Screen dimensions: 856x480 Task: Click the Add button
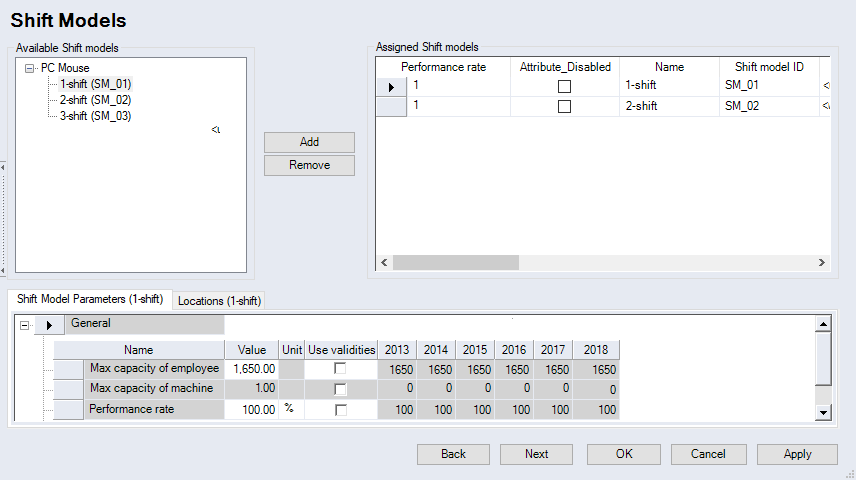pos(309,142)
